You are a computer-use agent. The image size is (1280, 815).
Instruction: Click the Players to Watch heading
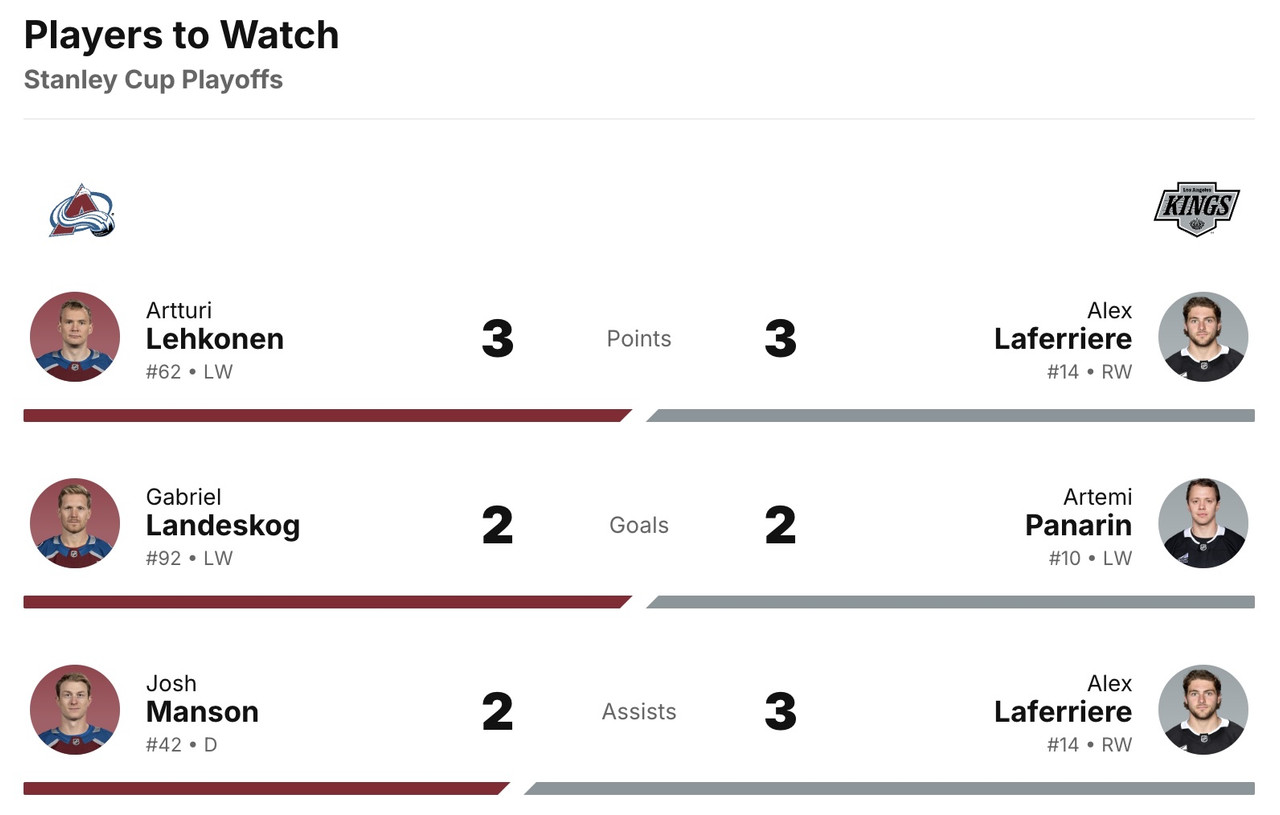click(181, 36)
